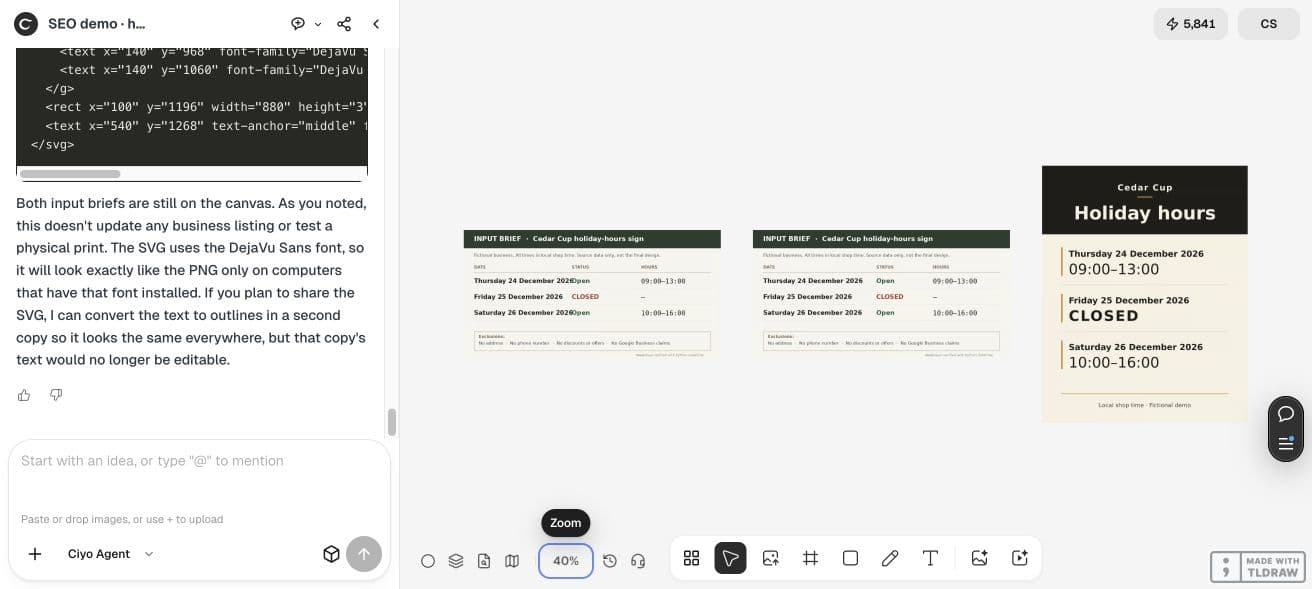
Task: Select the rectangle shape tool
Action: coord(850,558)
